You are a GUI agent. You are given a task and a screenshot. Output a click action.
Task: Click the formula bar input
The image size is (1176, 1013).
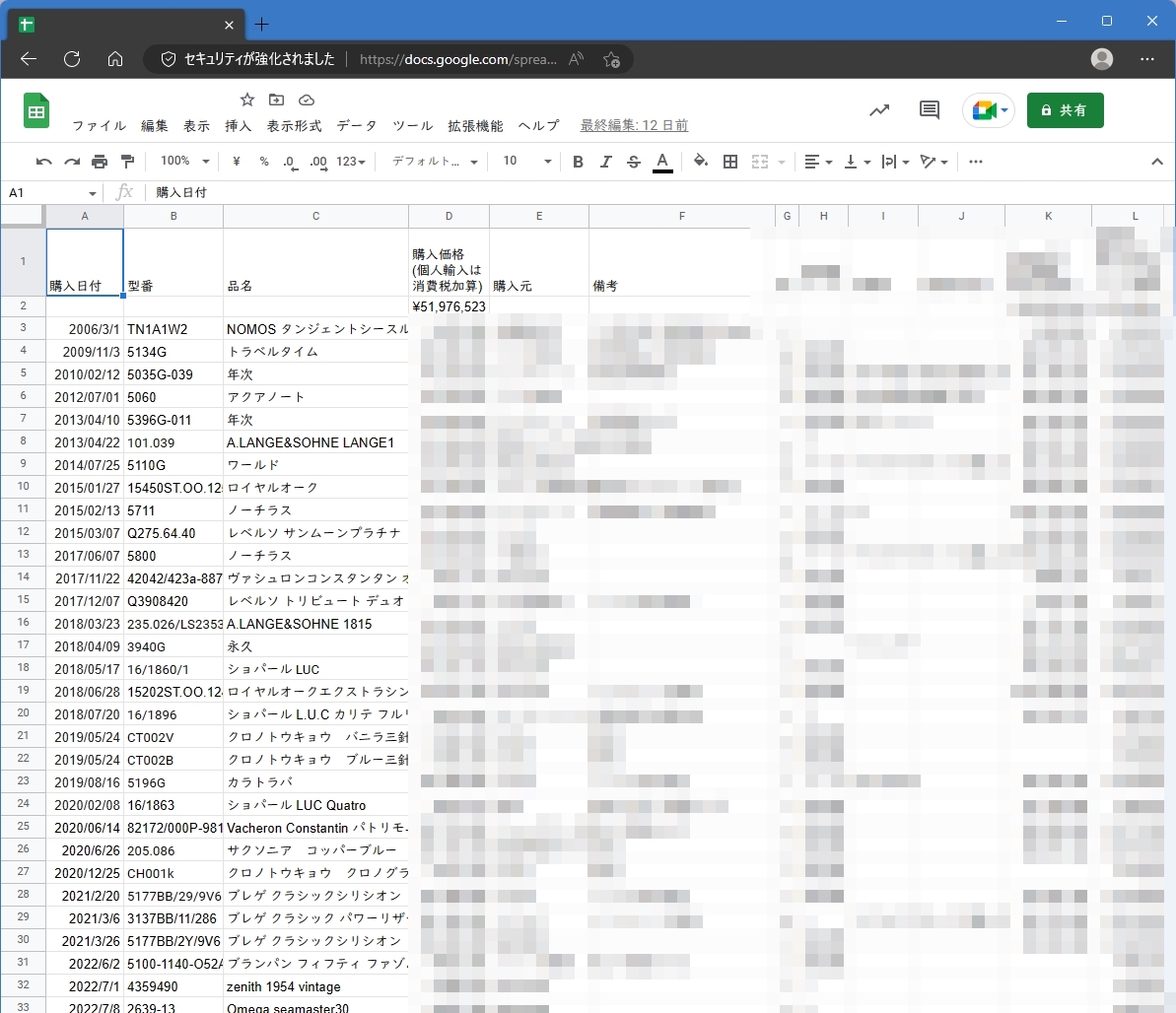pos(660,193)
